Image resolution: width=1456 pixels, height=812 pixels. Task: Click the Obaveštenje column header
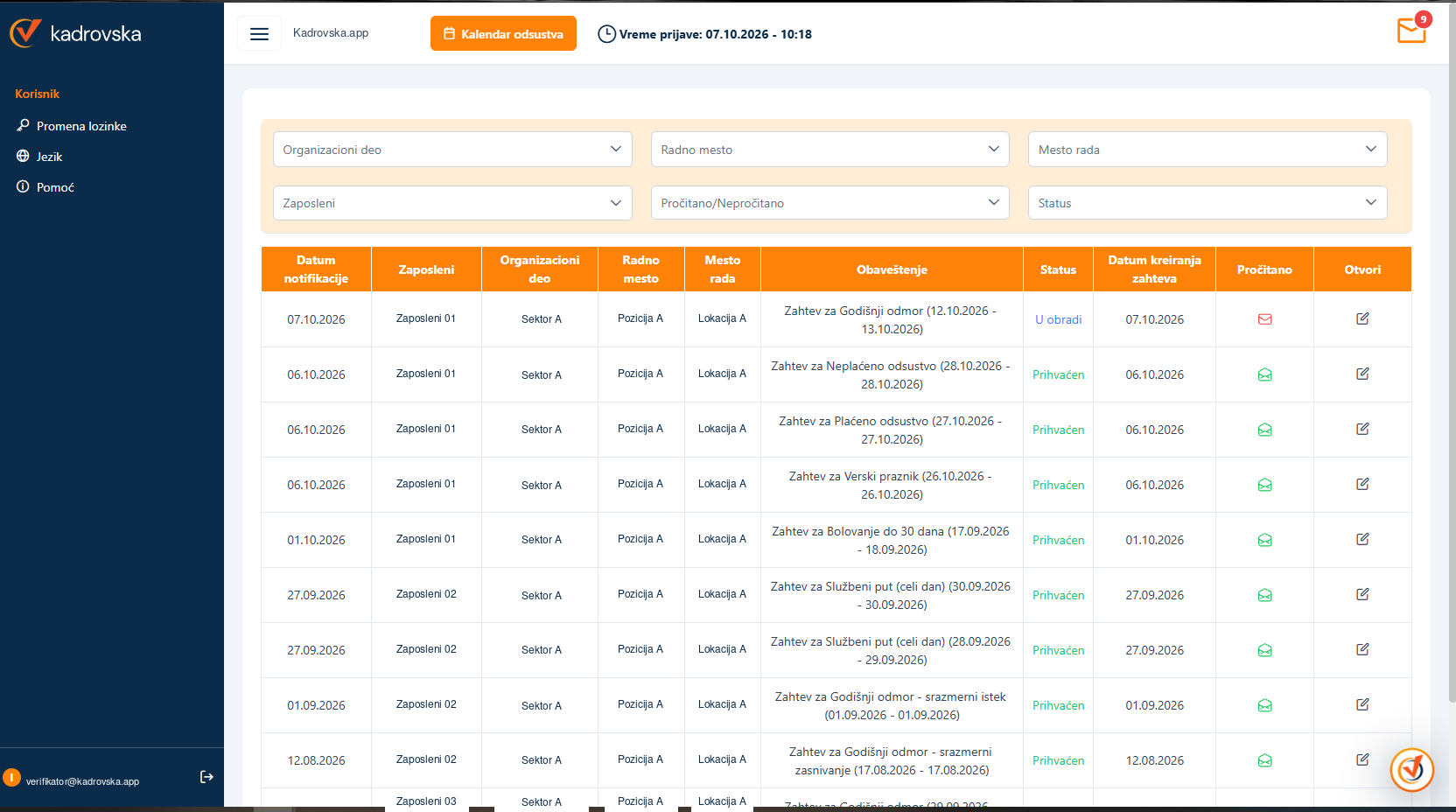coord(892,269)
